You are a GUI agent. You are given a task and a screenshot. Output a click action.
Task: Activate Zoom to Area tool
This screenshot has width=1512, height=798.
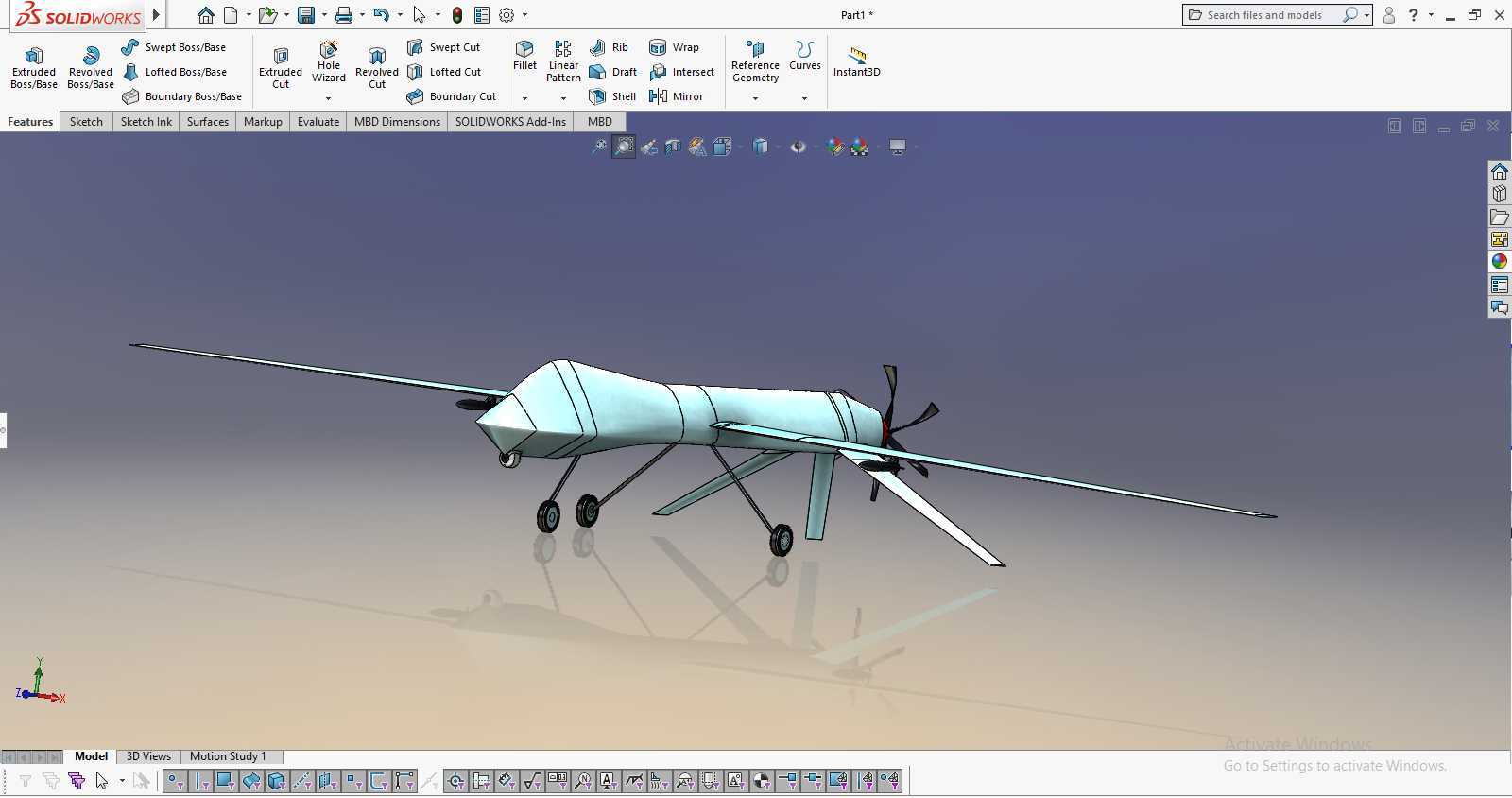click(x=624, y=147)
